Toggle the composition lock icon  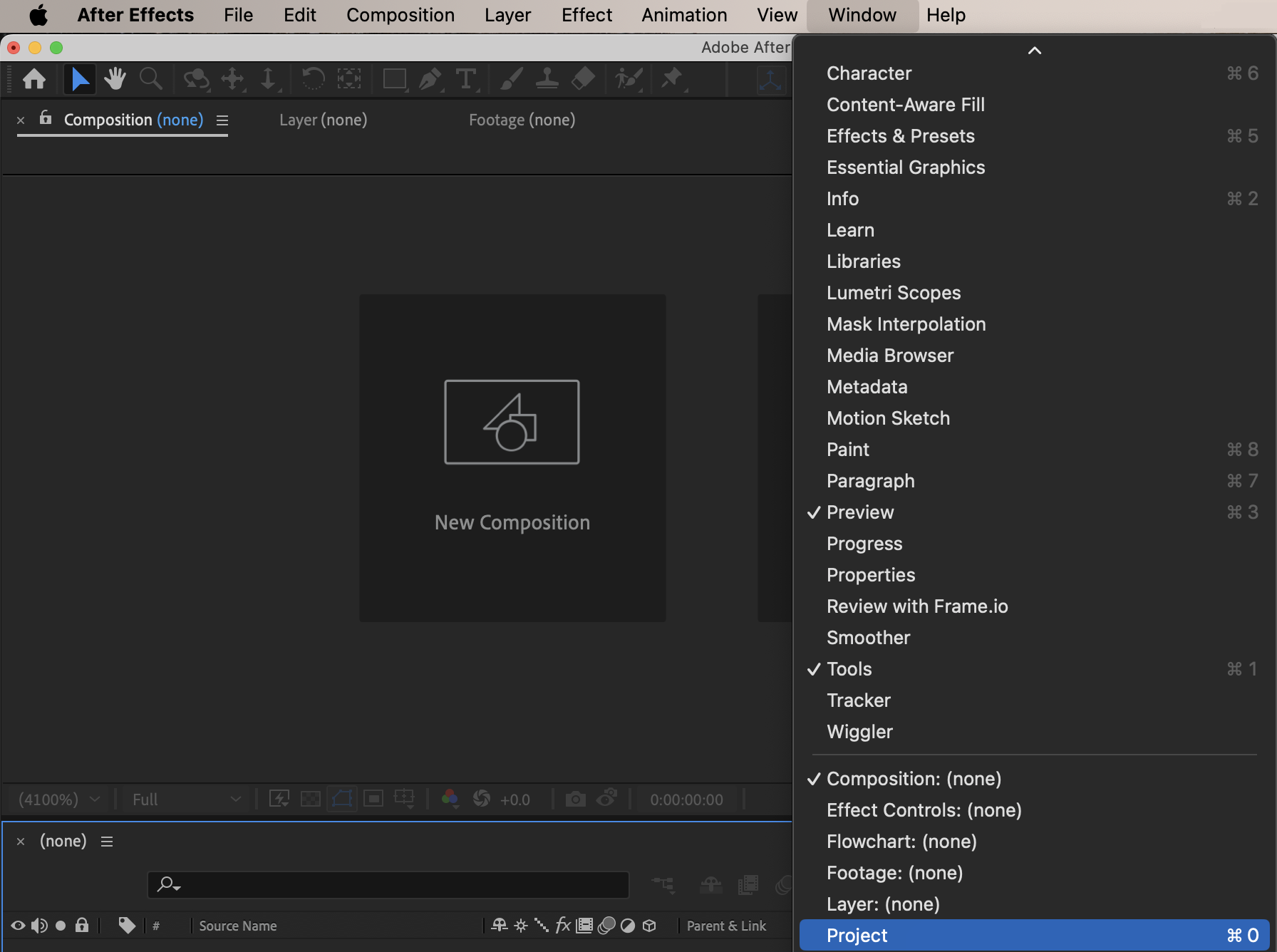[x=46, y=118]
